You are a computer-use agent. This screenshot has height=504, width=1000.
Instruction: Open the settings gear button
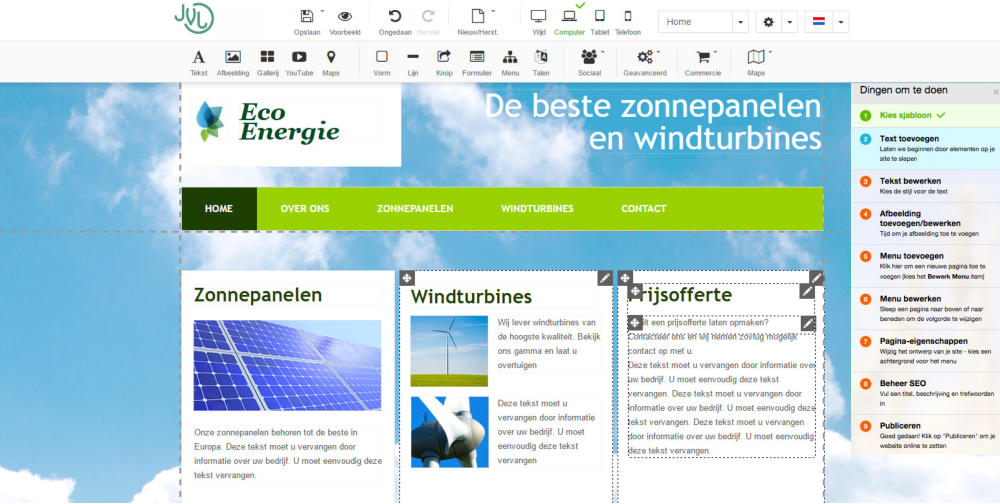[x=768, y=22]
